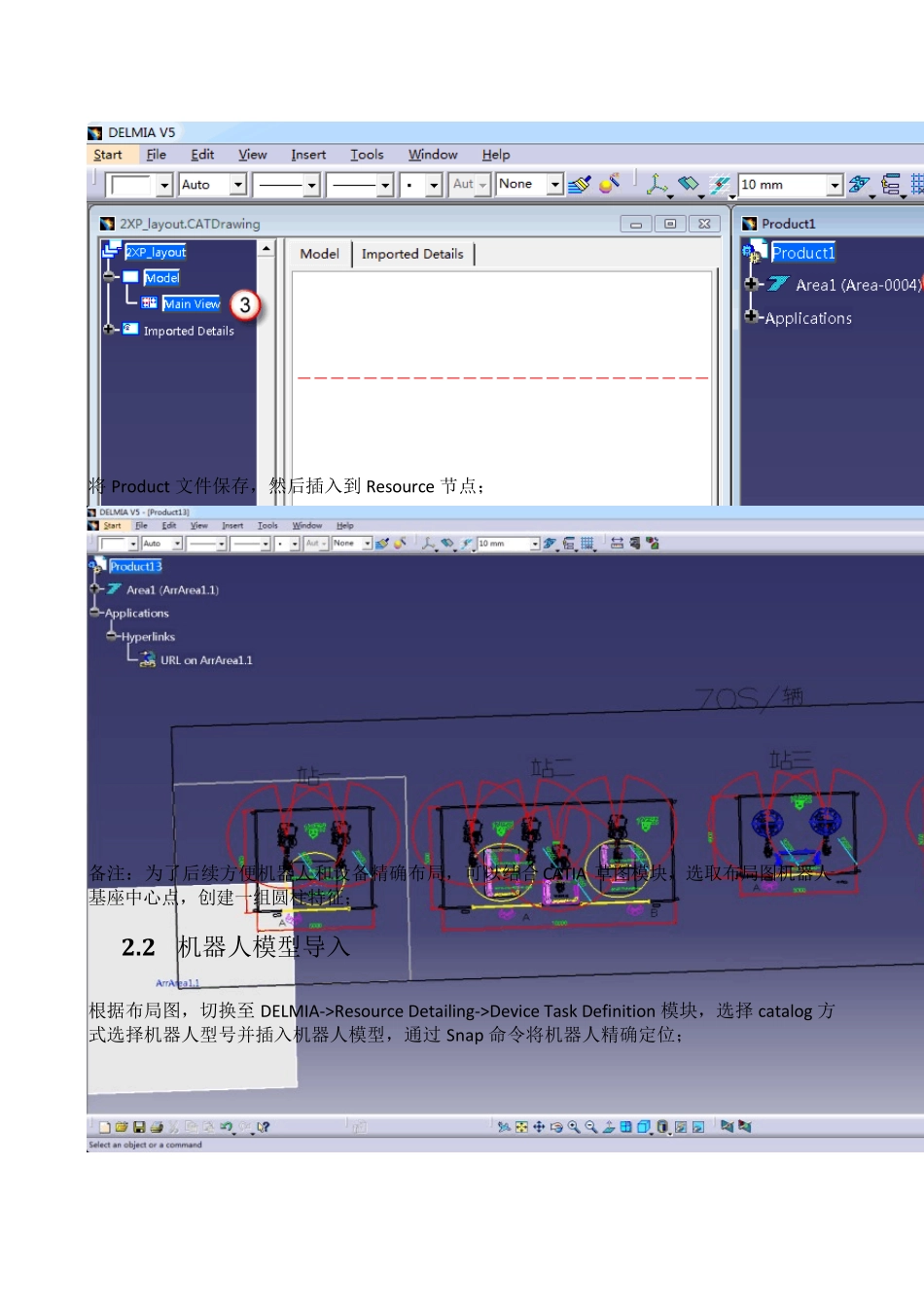Collapse the Hyperlinks node in Product13 tree

(112, 636)
